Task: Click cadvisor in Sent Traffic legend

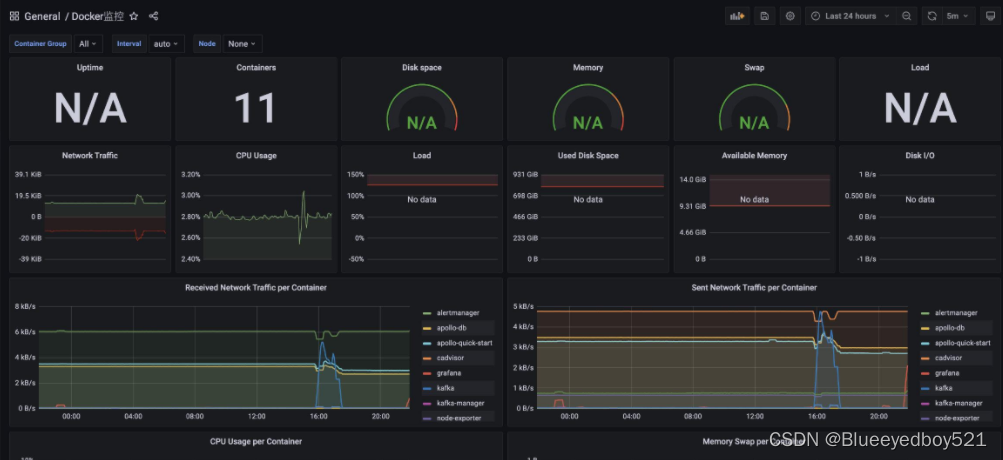Action: point(949,358)
